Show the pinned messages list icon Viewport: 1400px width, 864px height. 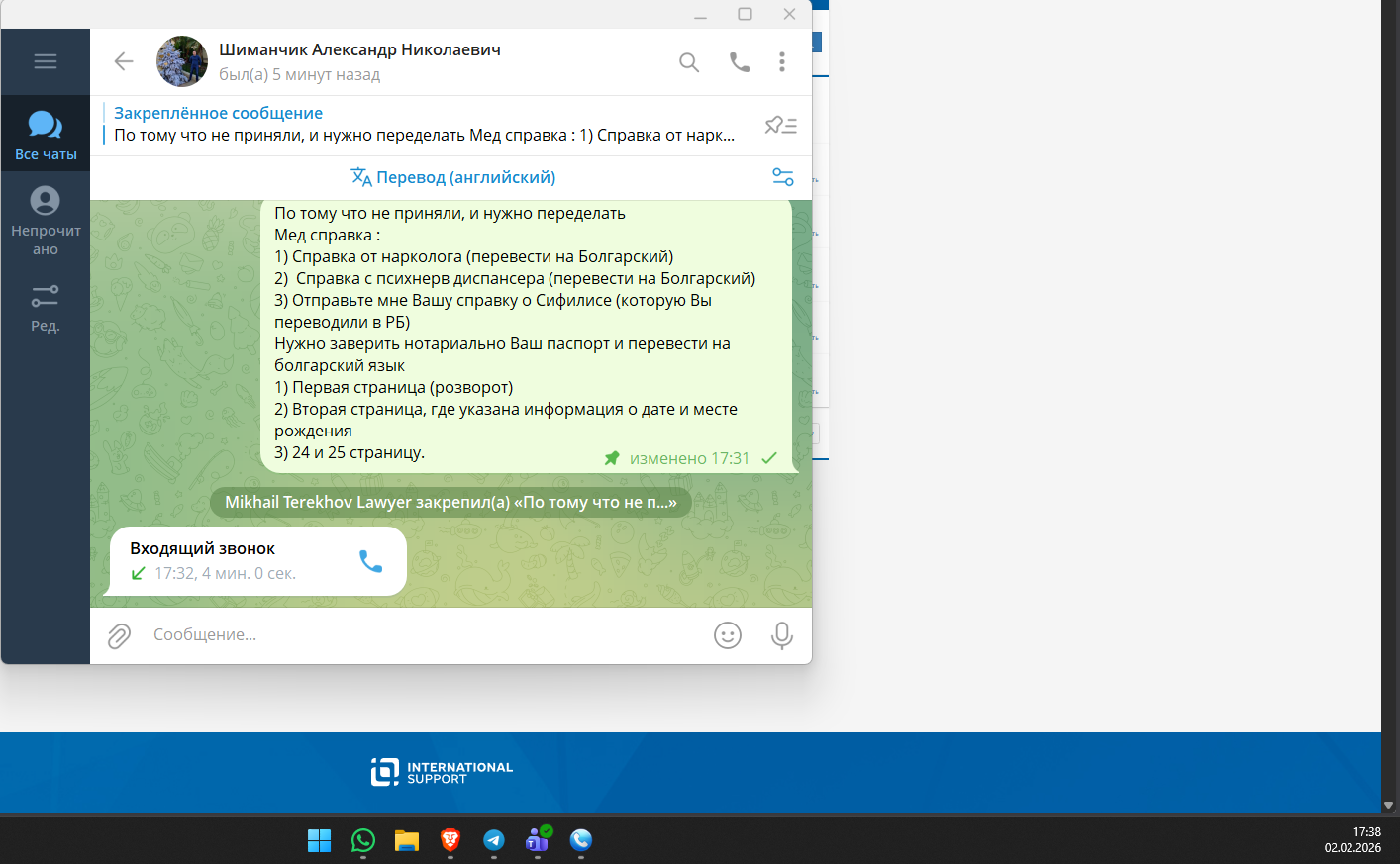(781, 125)
